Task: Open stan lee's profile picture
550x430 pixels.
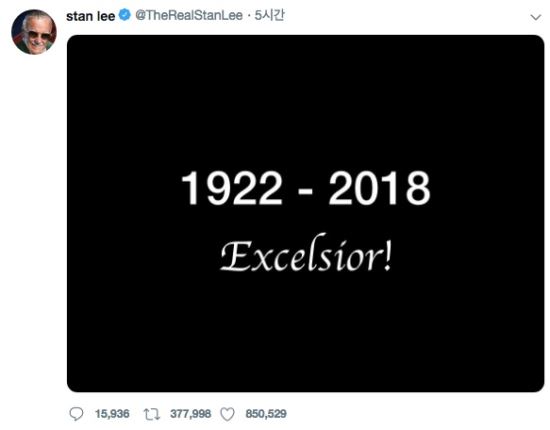Action: [34, 32]
